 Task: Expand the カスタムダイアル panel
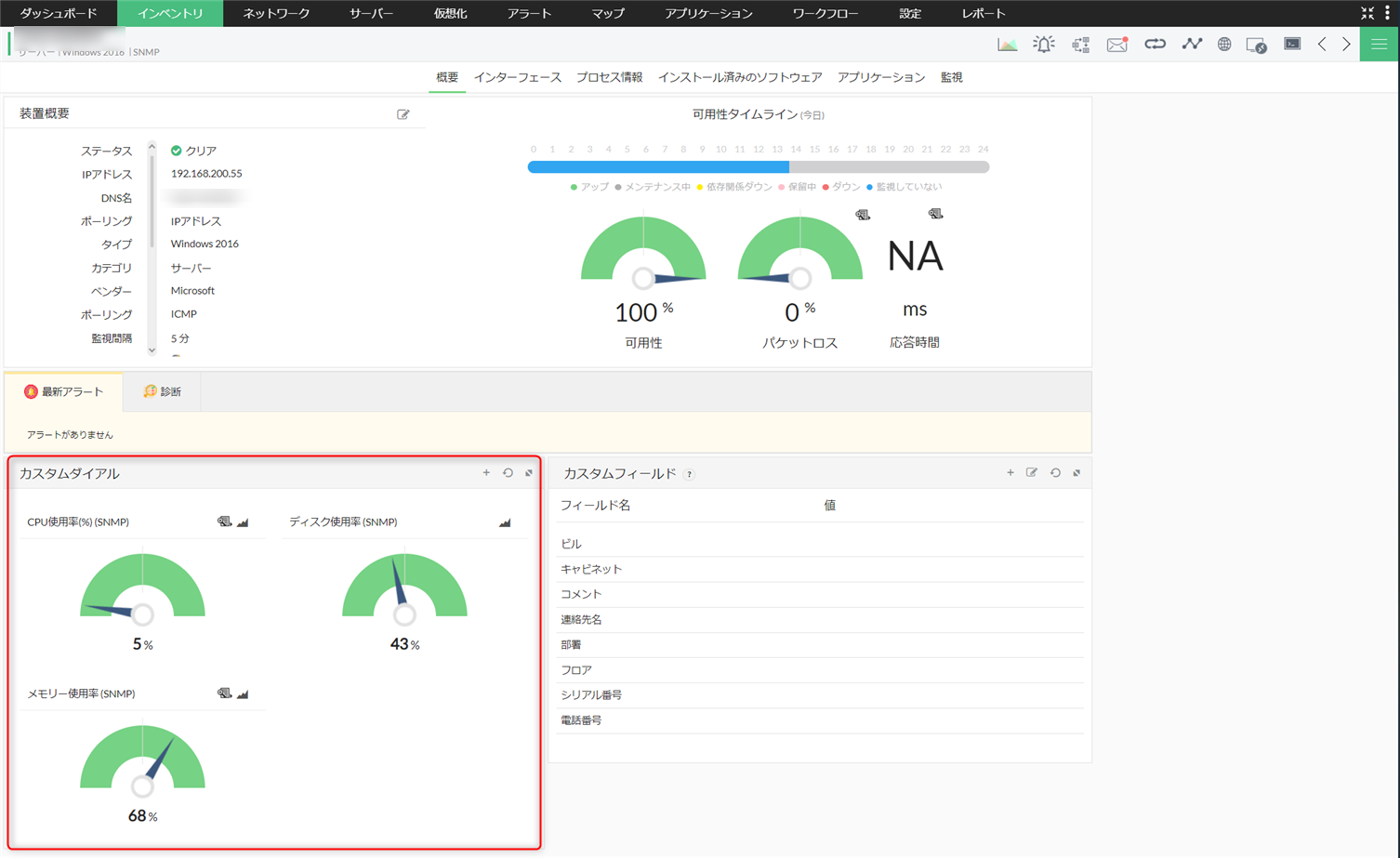coord(529,473)
